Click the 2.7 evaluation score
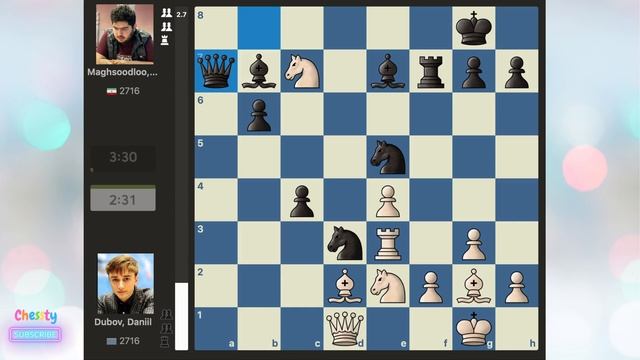640x360 pixels. [x=182, y=15]
